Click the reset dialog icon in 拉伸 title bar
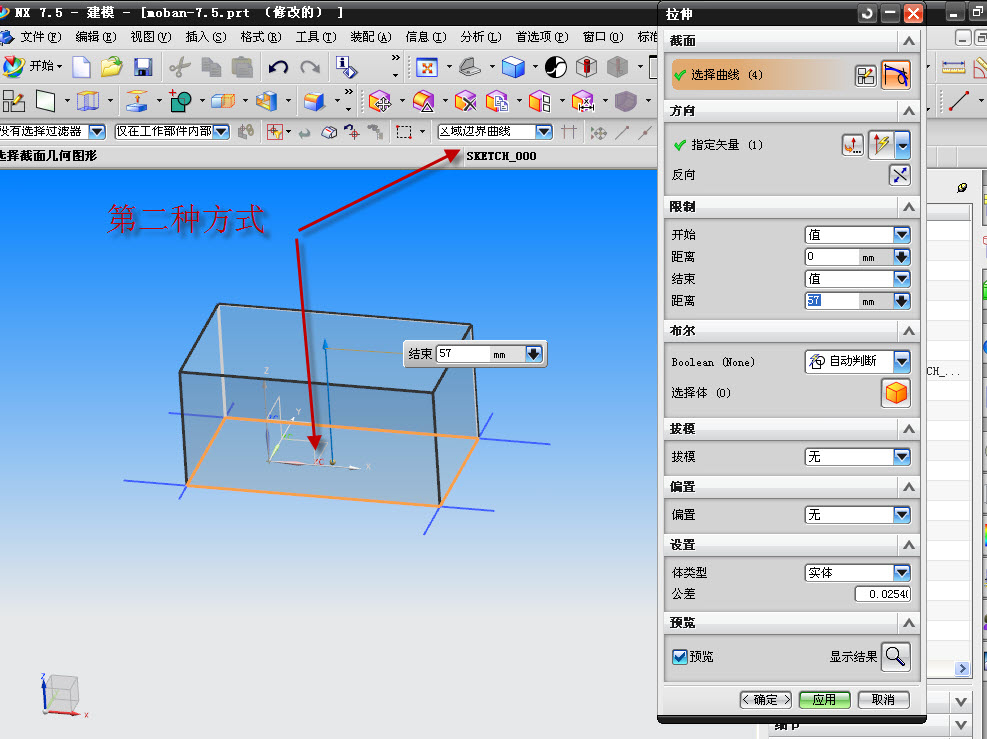This screenshot has height=739, width=987. click(867, 13)
